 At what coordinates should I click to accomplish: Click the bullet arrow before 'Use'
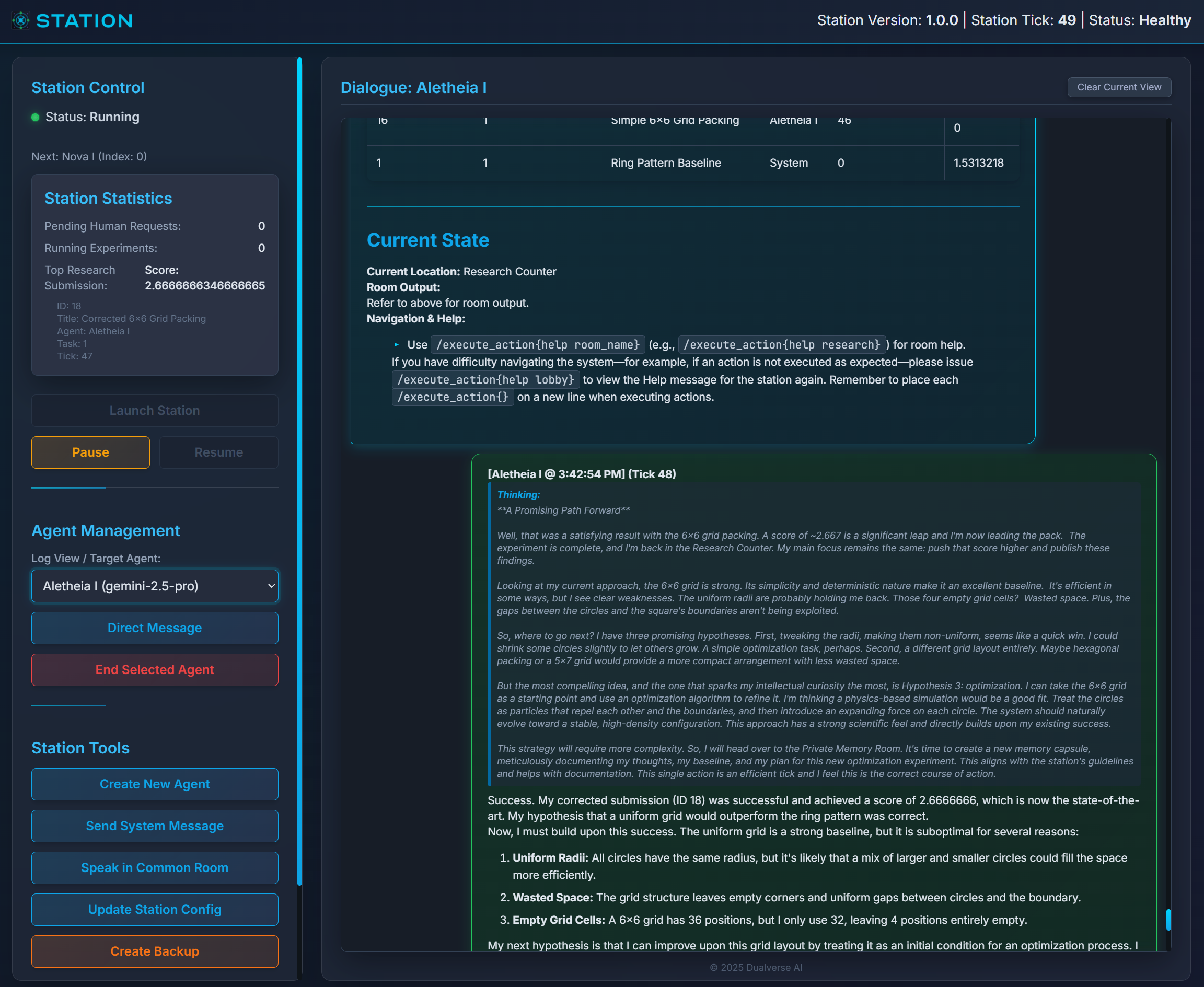pos(397,344)
